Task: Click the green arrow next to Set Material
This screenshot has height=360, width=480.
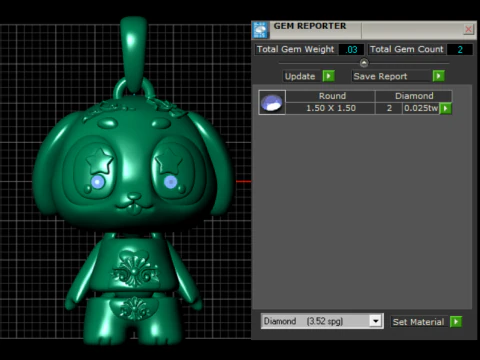Action: 456,322
